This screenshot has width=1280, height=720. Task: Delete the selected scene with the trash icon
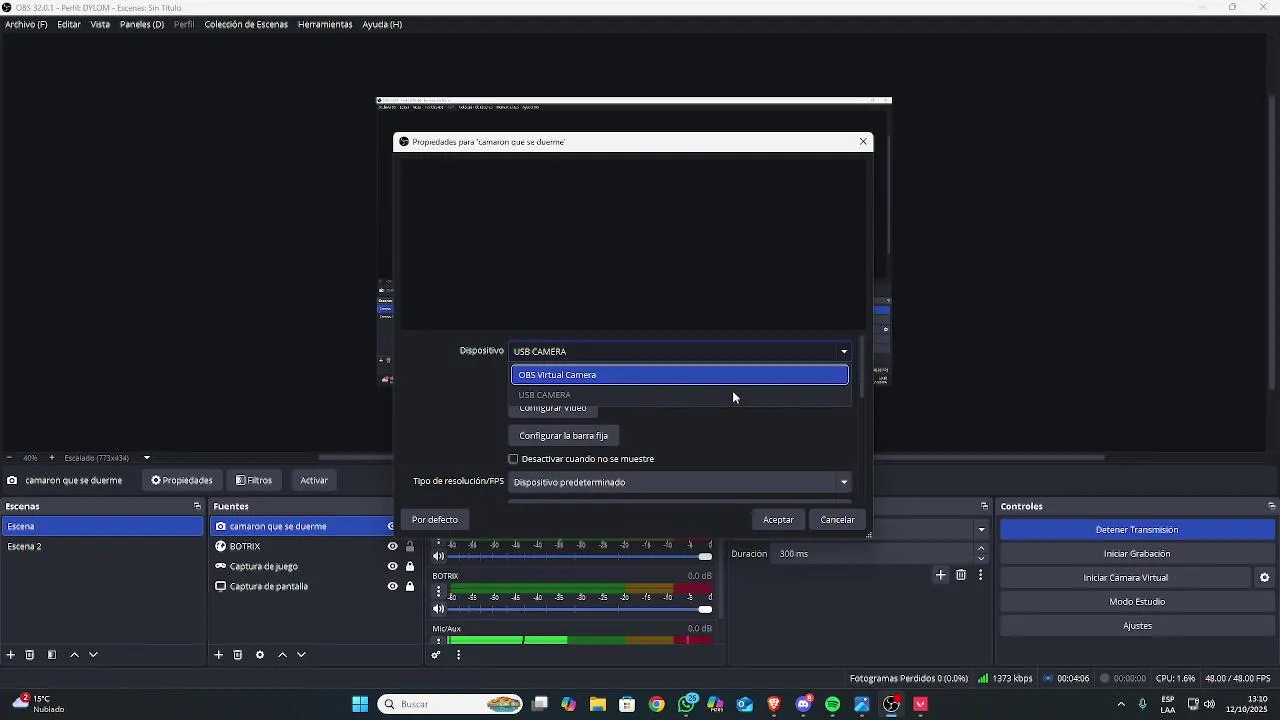point(30,655)
